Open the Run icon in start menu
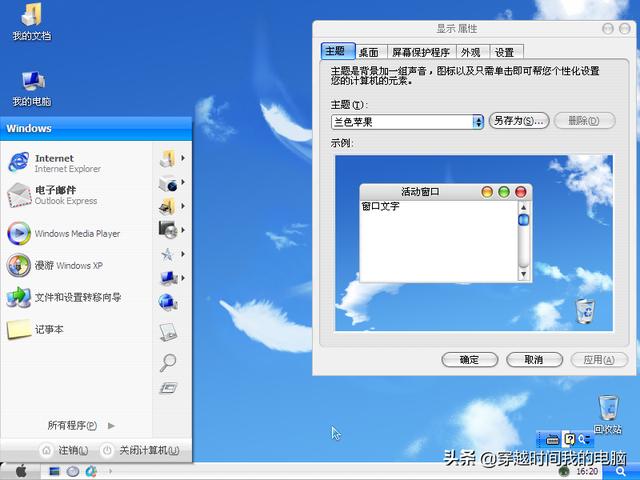The height and width of the screenshot is (480, 640). (168, 388)
